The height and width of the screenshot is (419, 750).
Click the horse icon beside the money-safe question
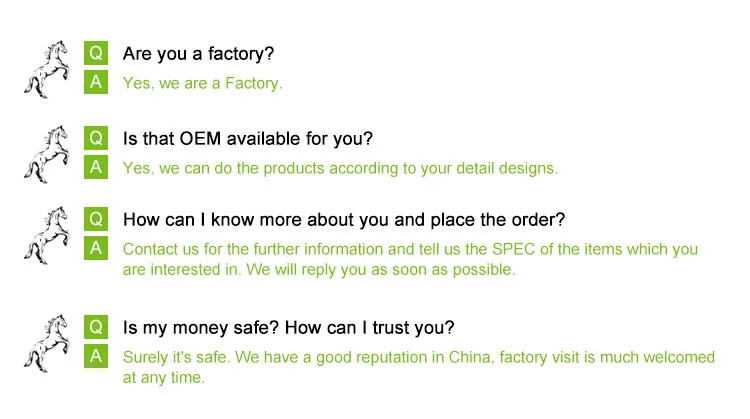pyautogui.click(x=47, y=343)
